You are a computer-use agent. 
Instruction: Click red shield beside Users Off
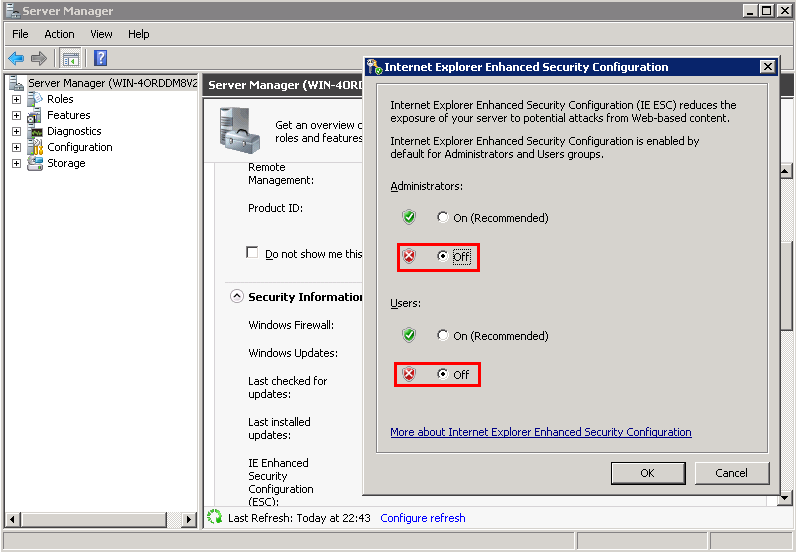coord(409,374)
